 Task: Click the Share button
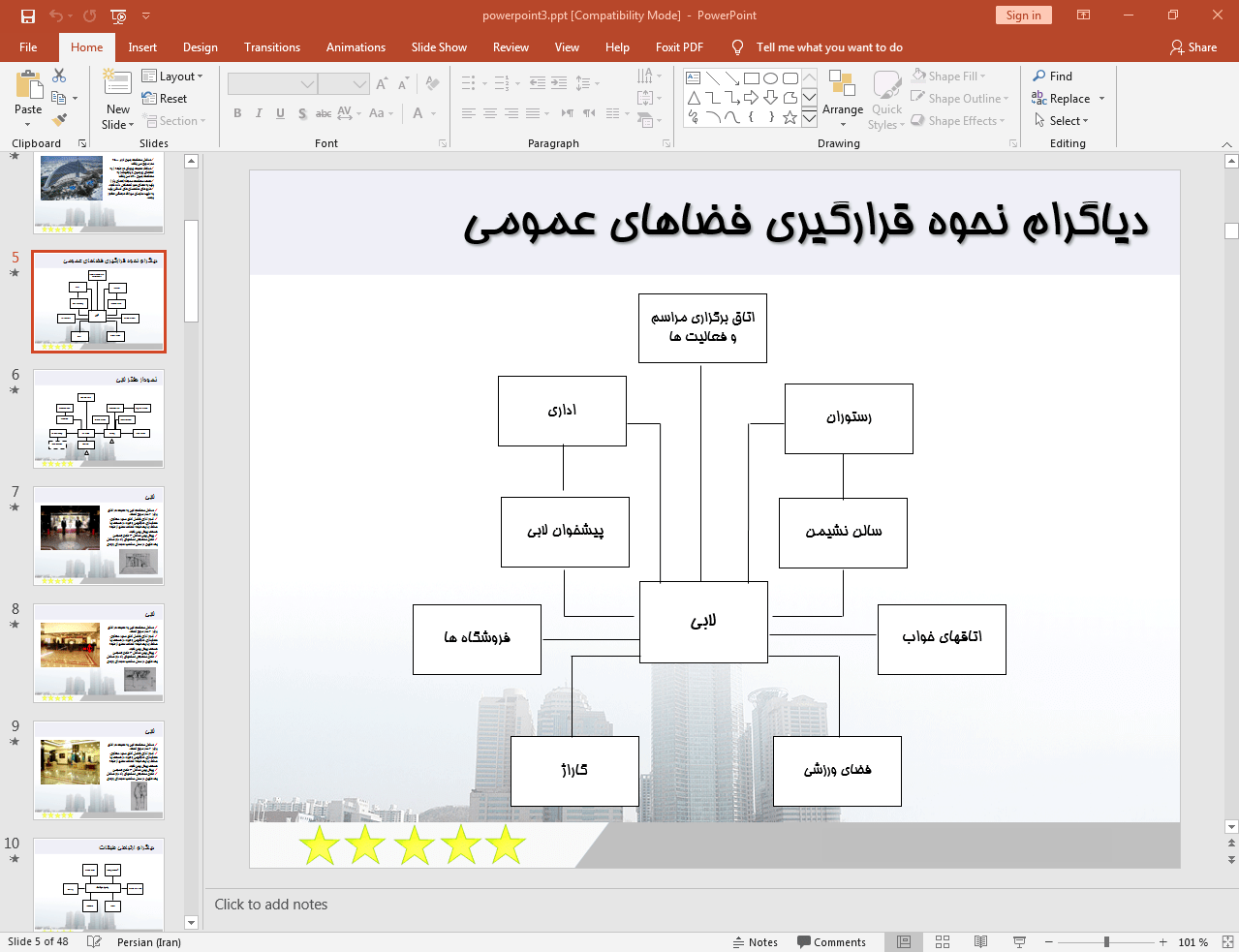[x=1193, y=47]
